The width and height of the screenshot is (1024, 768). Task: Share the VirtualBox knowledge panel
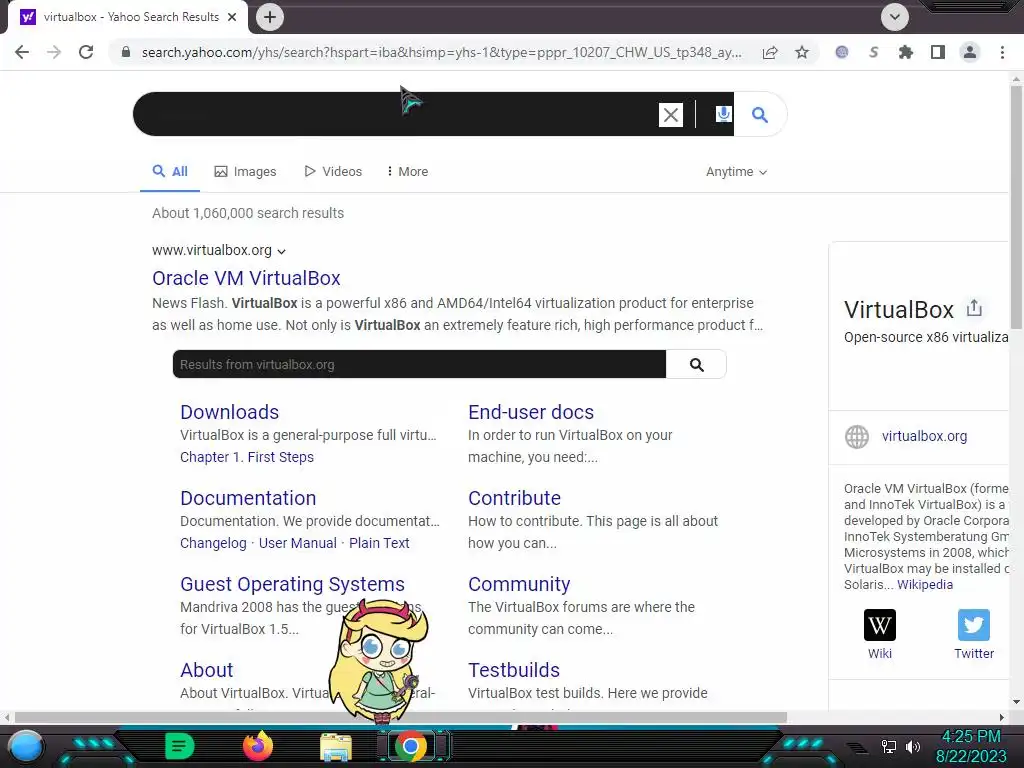point(974,308)
